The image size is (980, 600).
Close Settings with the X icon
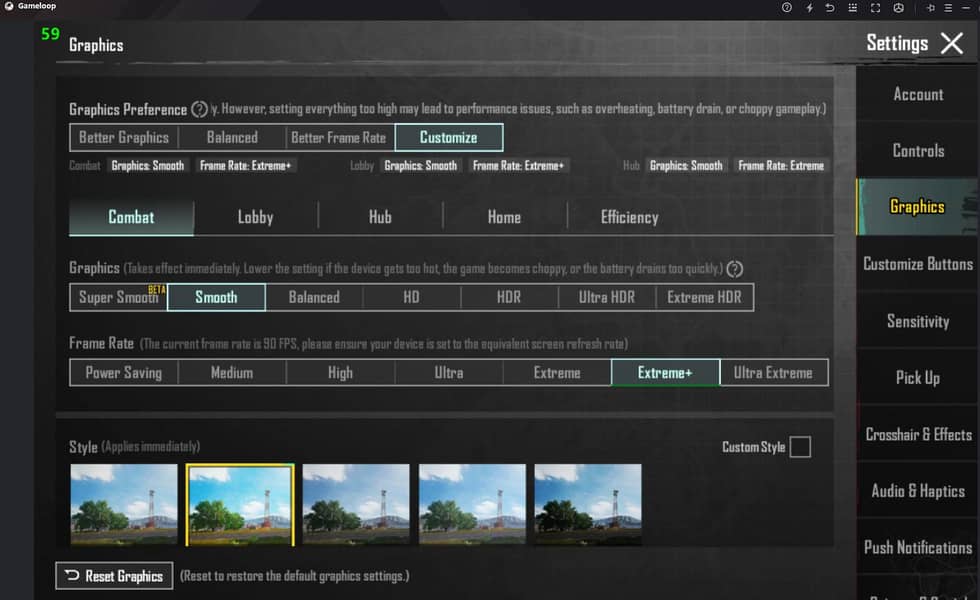pyautogui.click(x=952, y=43)
